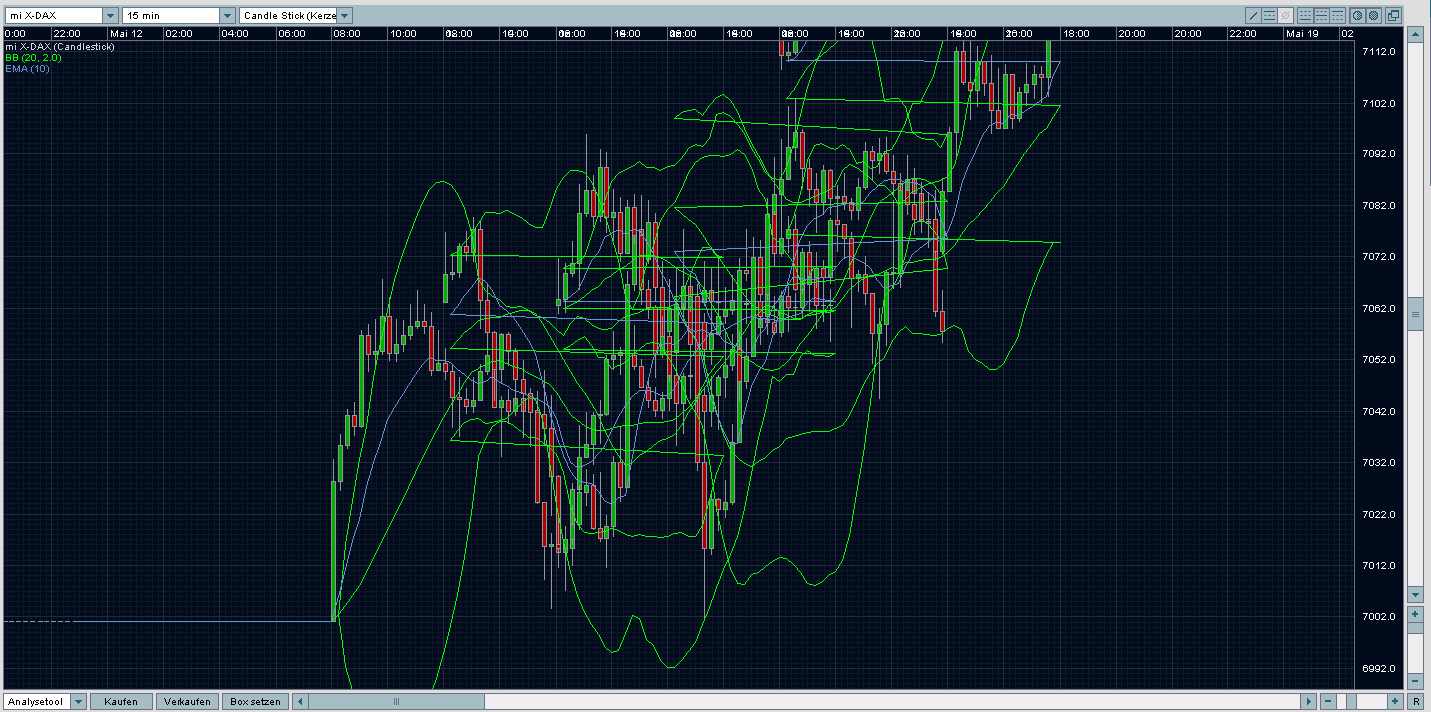Select the parallel horizontal lines tool
1431x712 pixels.
[1269, 15]
